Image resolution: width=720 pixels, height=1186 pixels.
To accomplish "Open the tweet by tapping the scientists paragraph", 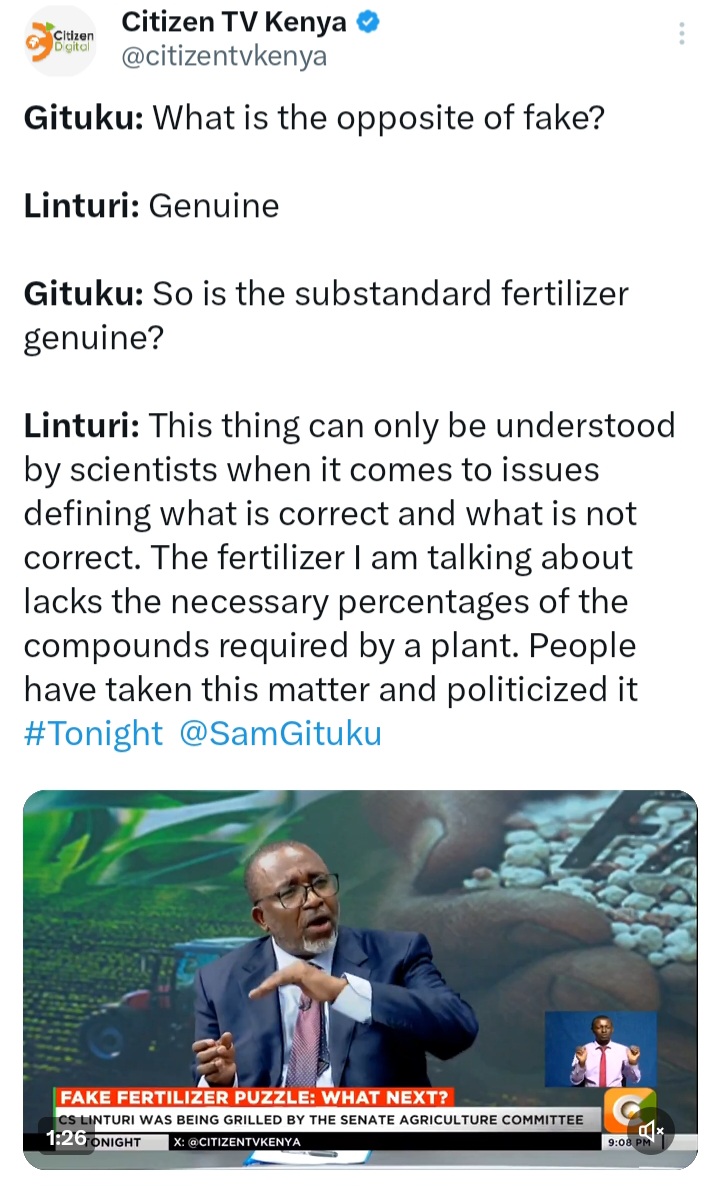I will [349, 557].
